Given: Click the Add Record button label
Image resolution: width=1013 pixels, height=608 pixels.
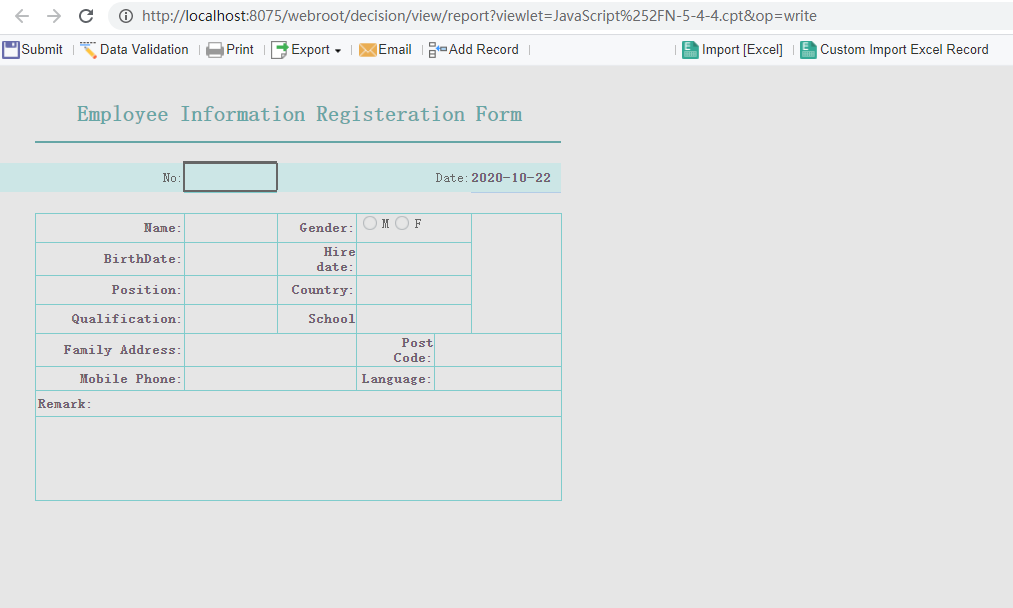Looking at the screenshot, I should (484, 50).
